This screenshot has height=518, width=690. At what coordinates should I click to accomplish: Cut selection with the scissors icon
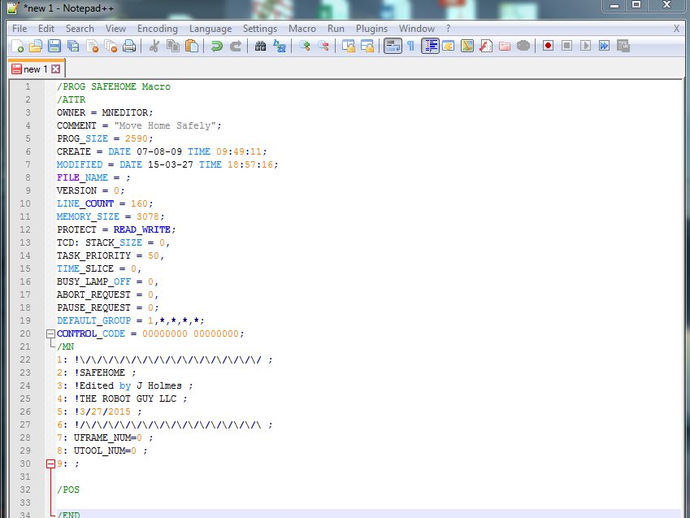click(x=154, y=46)
